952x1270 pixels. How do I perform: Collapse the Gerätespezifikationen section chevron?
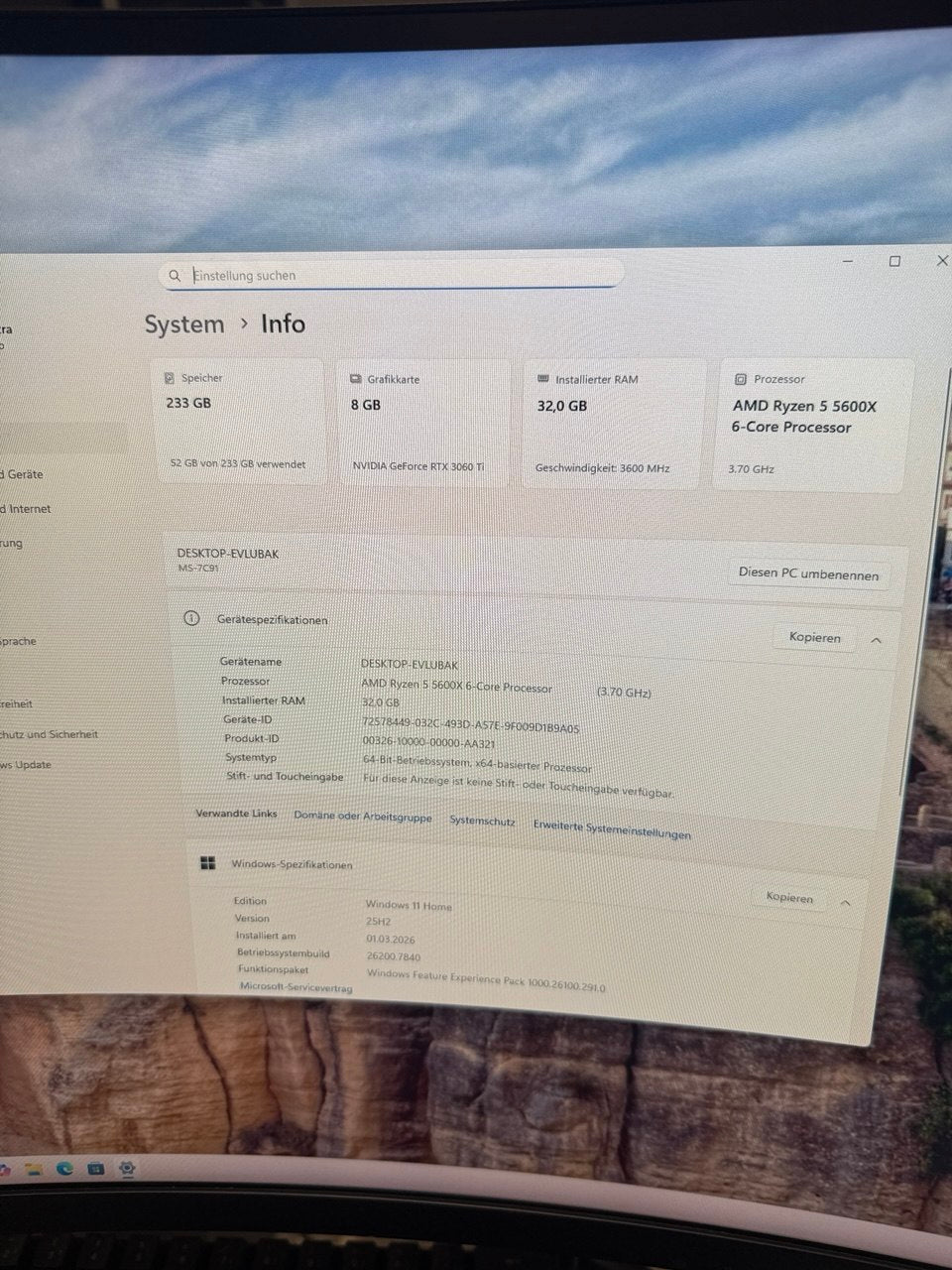point(876,640)
